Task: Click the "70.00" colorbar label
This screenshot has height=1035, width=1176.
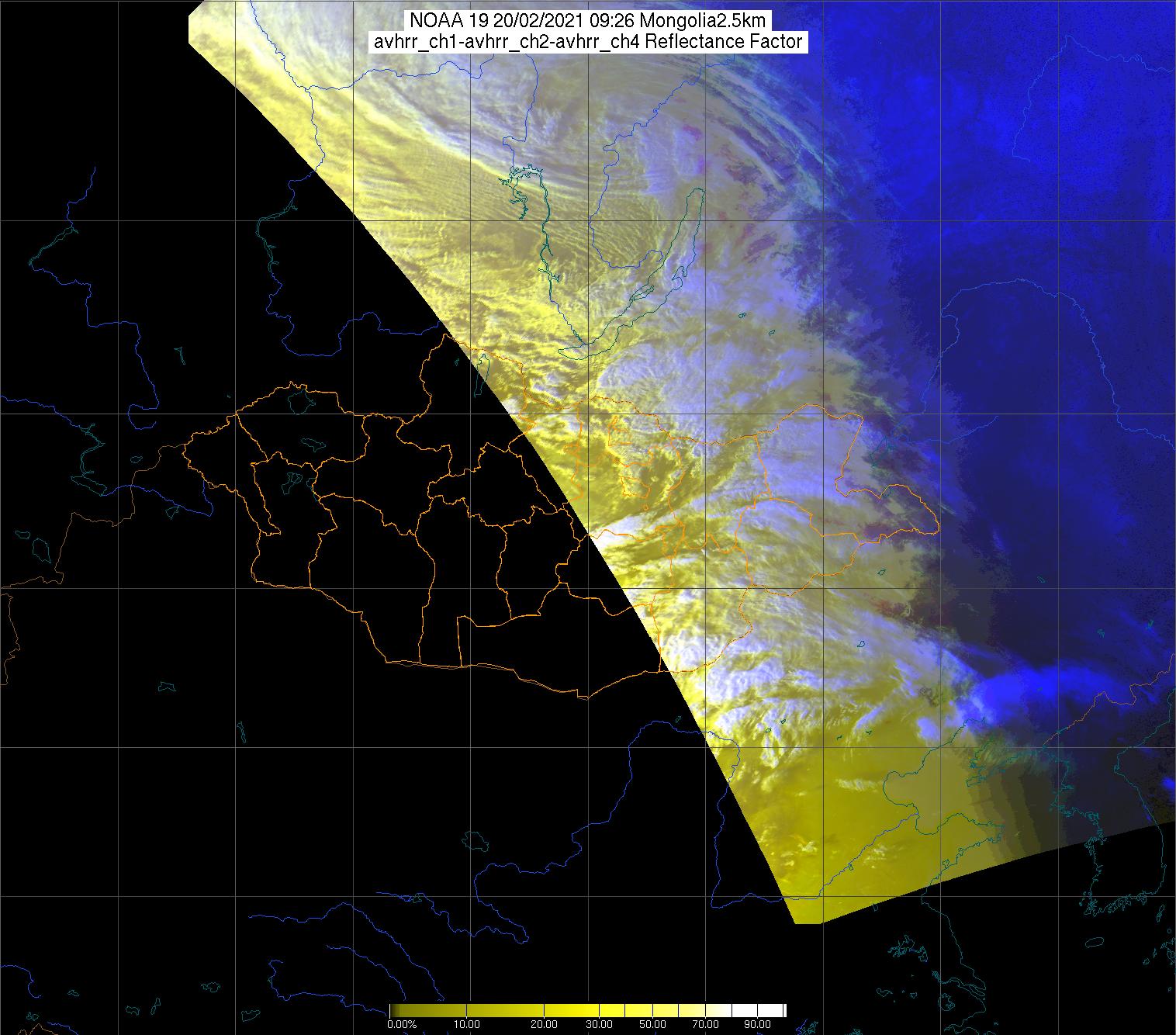Action: point(706,1024)
